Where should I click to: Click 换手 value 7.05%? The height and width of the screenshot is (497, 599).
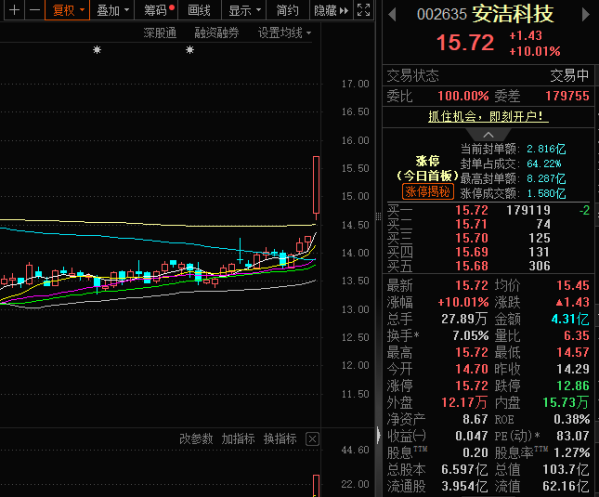471,335
